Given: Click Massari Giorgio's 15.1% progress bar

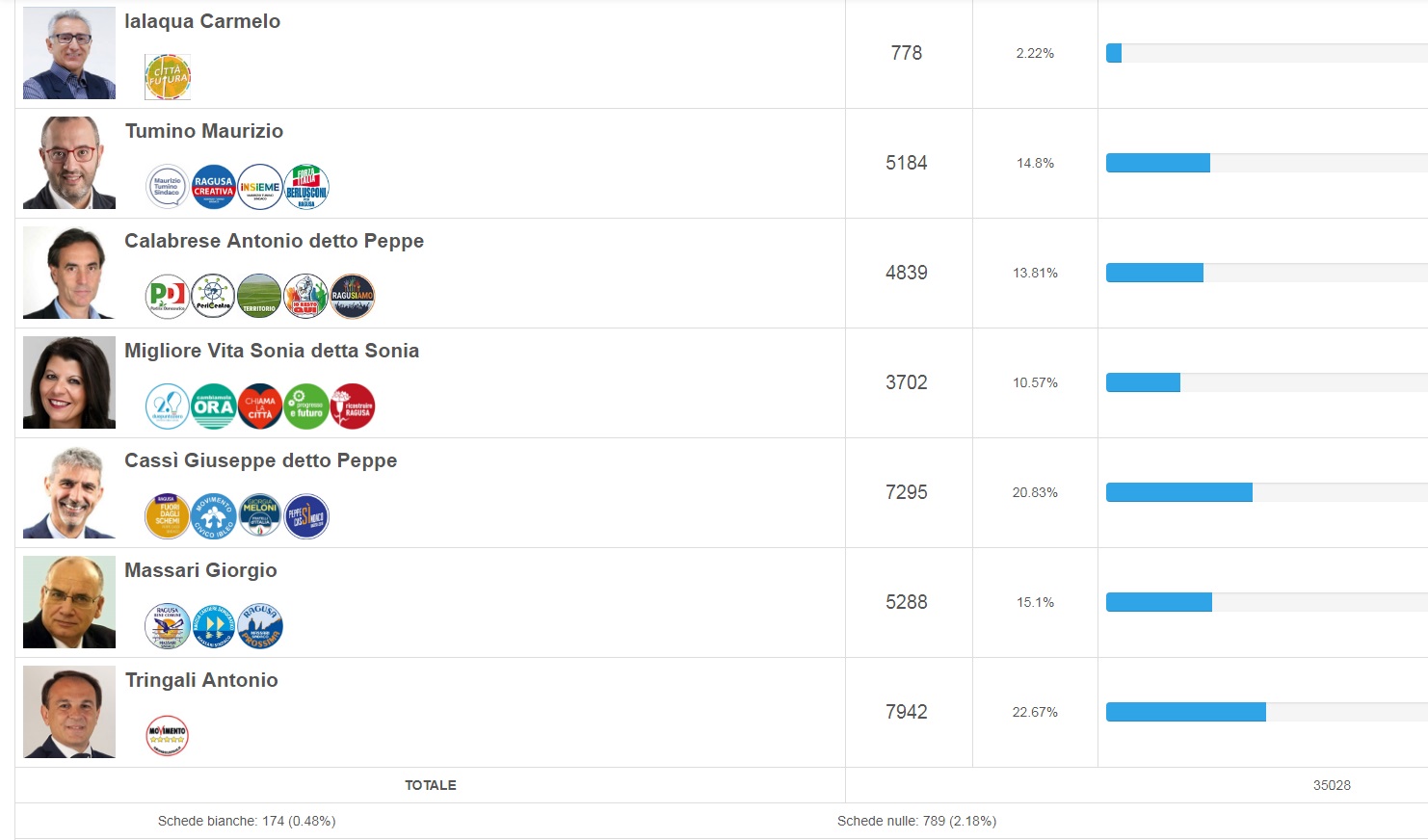Looking at the screenshot, I should [1159, 602].
